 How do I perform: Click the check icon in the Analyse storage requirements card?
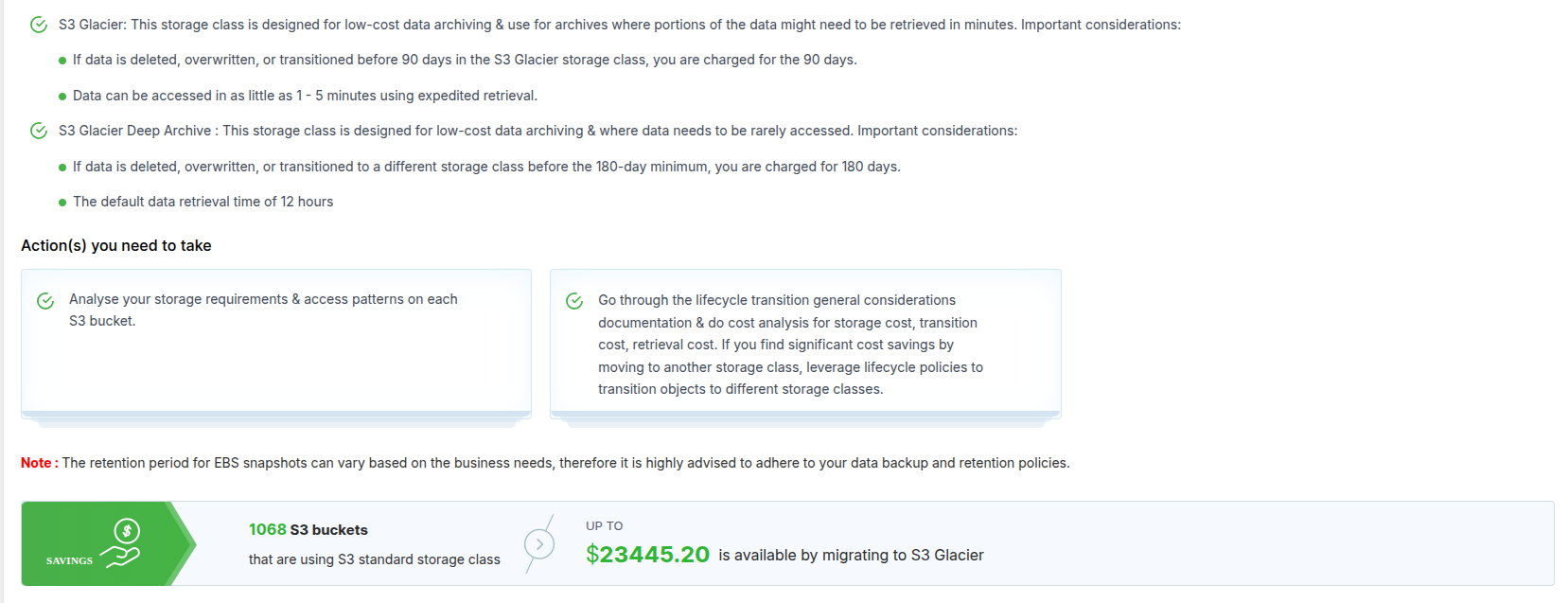pyautogui.click(x=45, y=301)
